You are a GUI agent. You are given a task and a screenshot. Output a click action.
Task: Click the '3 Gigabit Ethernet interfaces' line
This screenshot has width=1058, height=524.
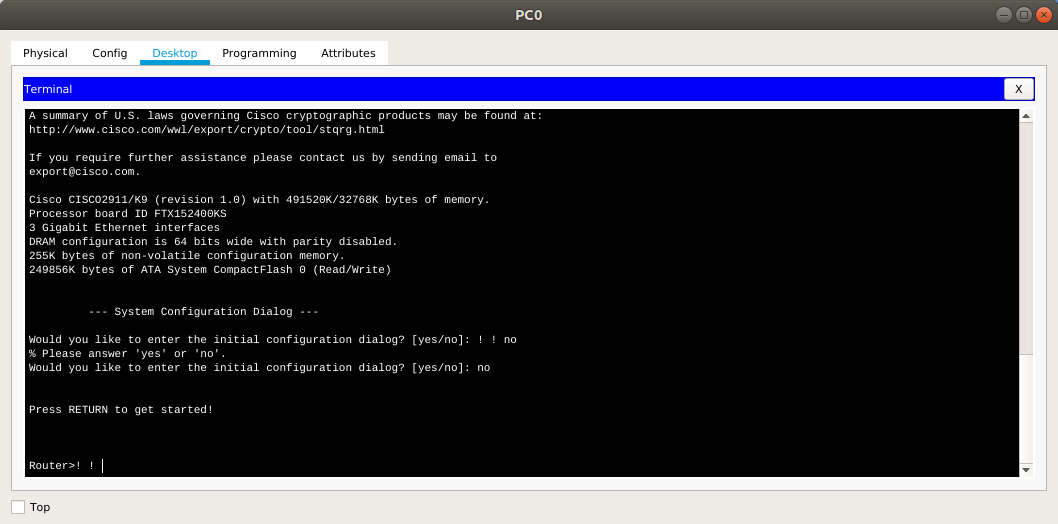[x=124, y=228]
